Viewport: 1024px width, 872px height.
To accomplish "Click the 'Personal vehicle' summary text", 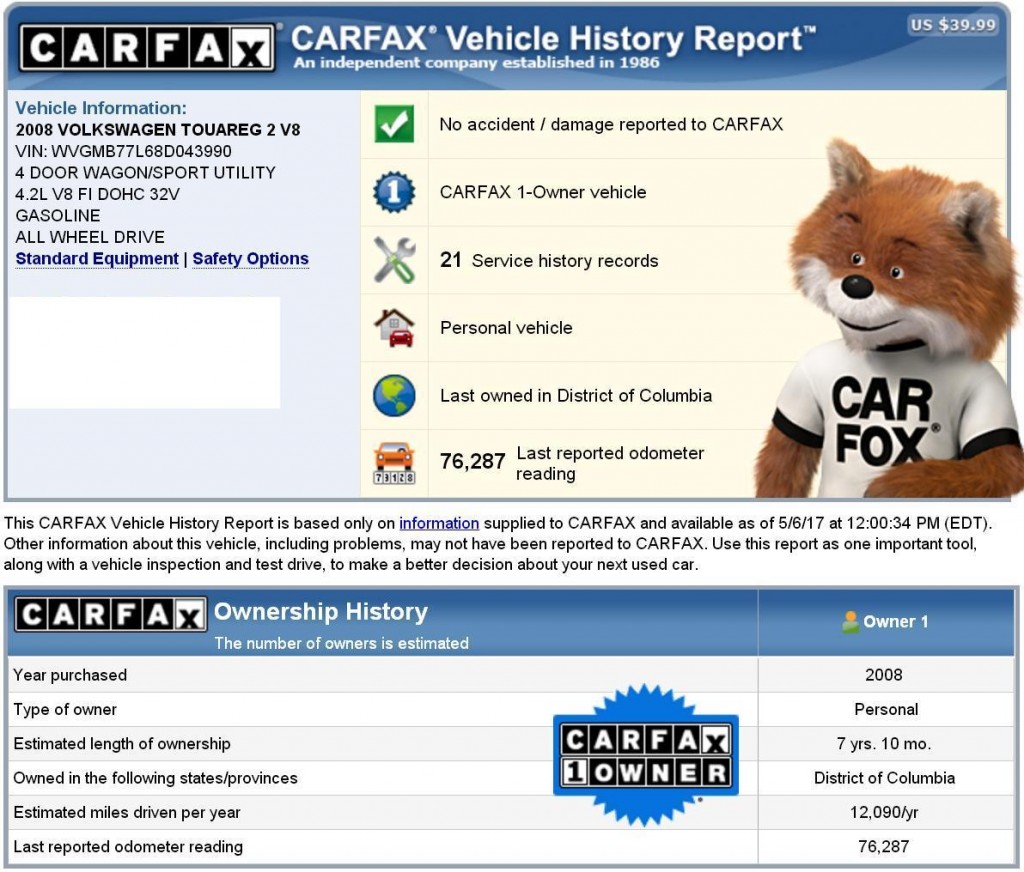I will tap(506, 327).
